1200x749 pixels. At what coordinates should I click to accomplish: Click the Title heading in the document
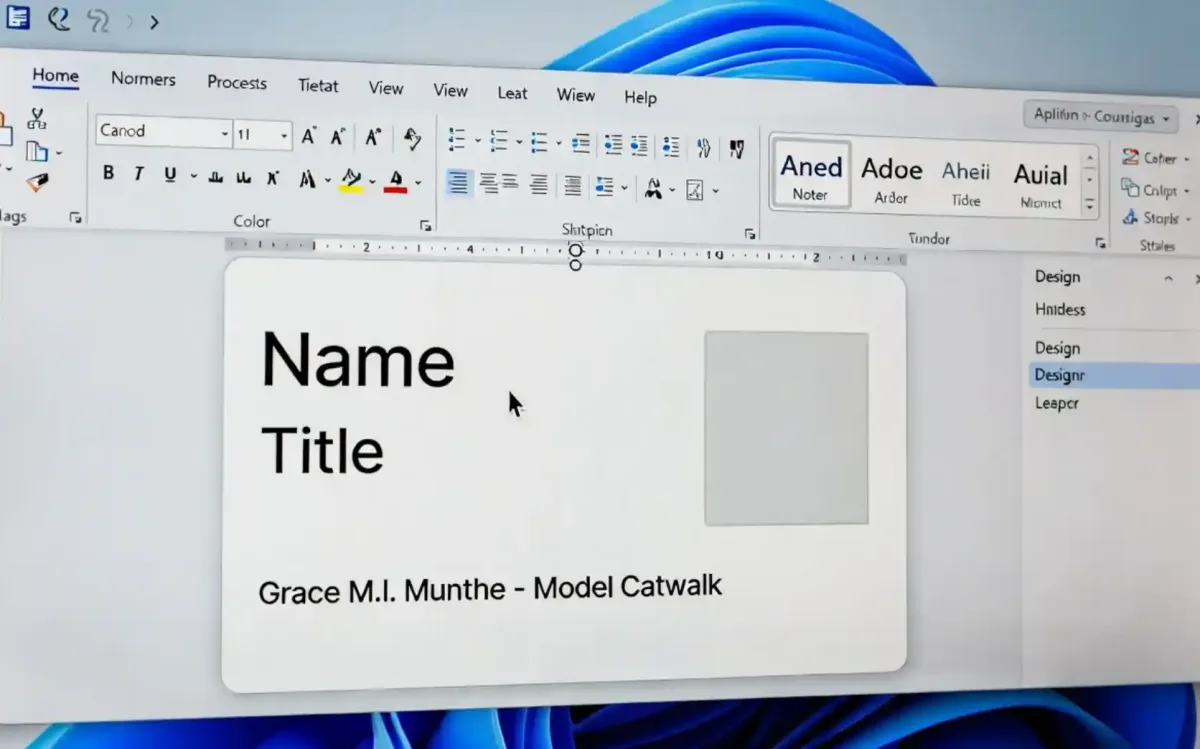(x=322, y=450)
